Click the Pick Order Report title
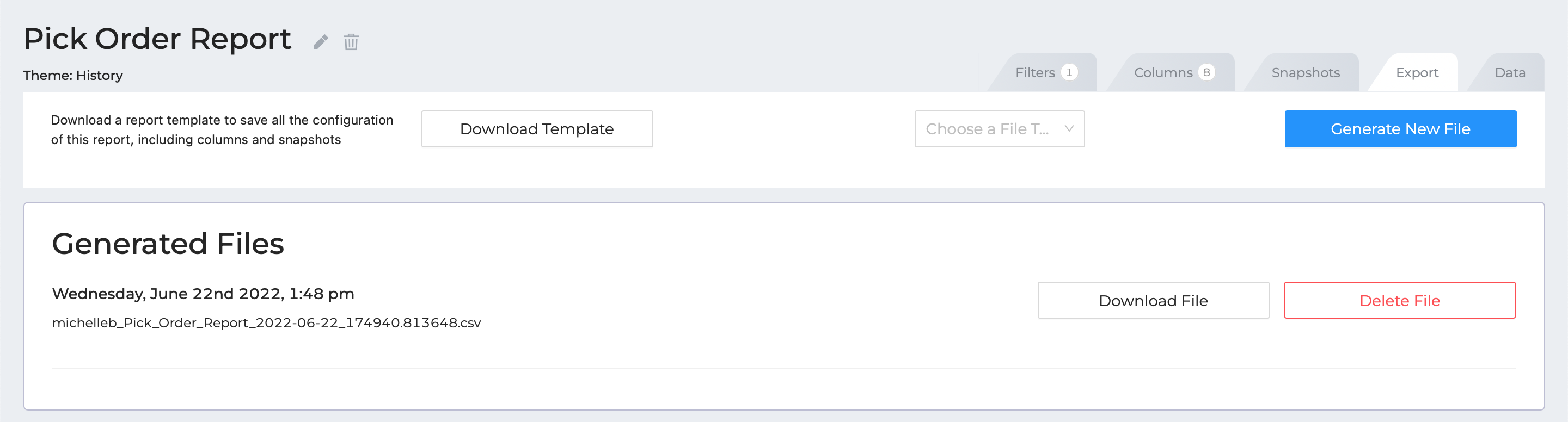This screenshot has width=1568, height=422. click(x=157, y=39)
